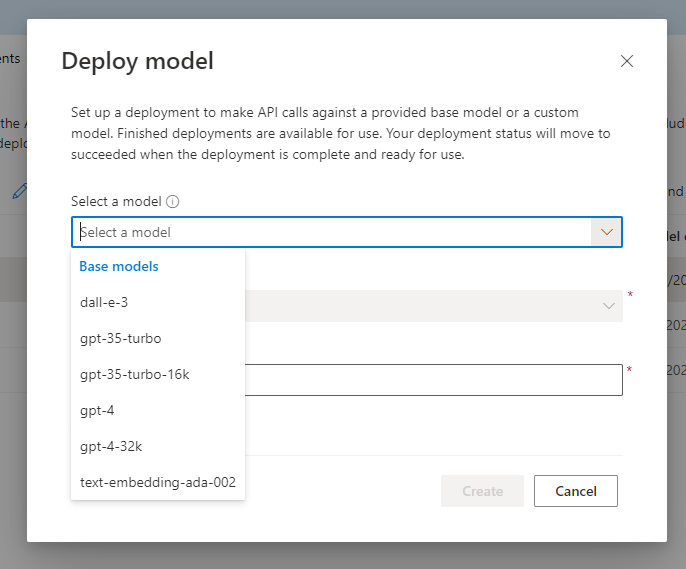
Task: Choose dall-e-3 from the model list
Action: (158, 302)
